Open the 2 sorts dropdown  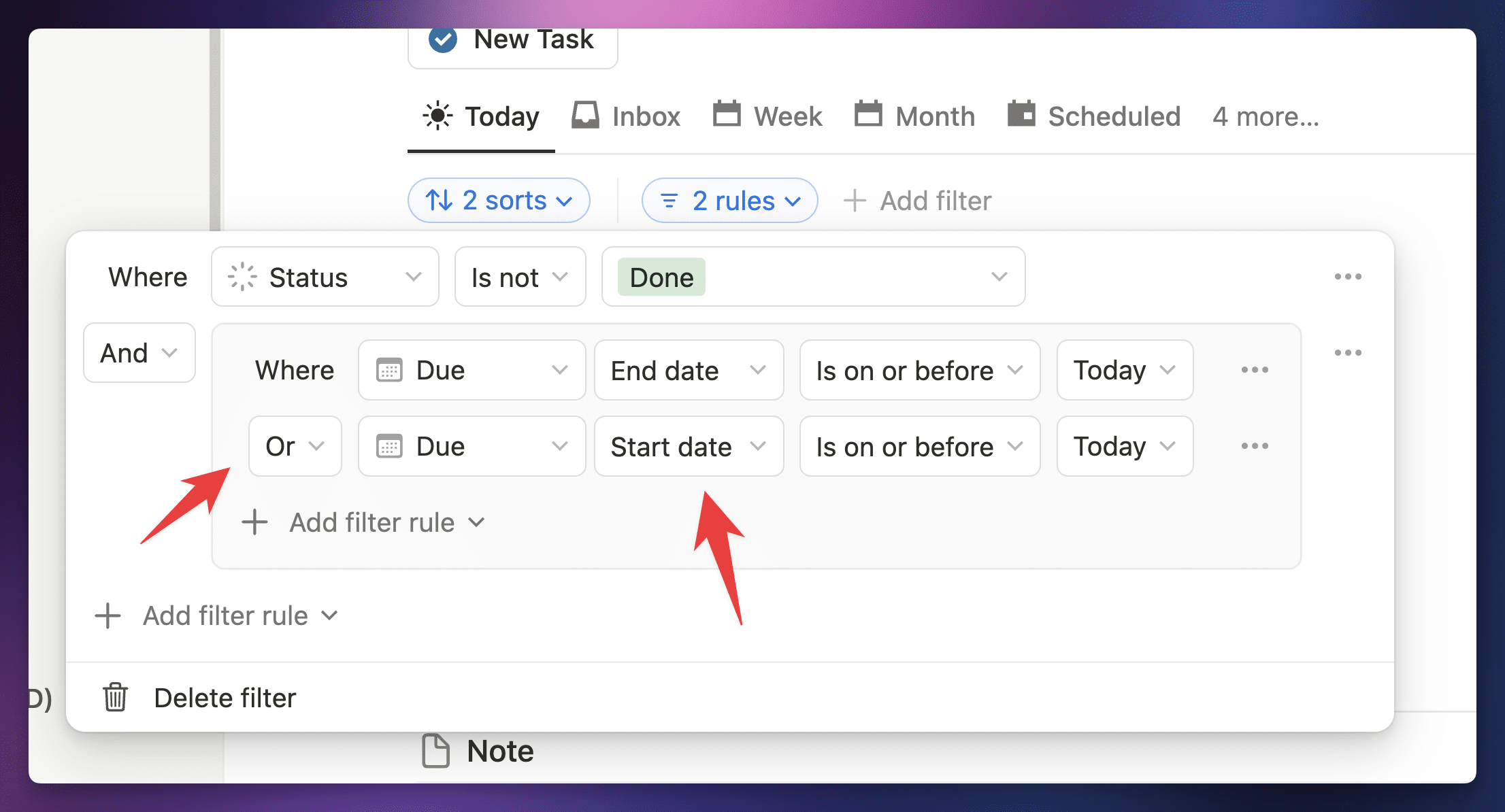(x=499, y=201)
